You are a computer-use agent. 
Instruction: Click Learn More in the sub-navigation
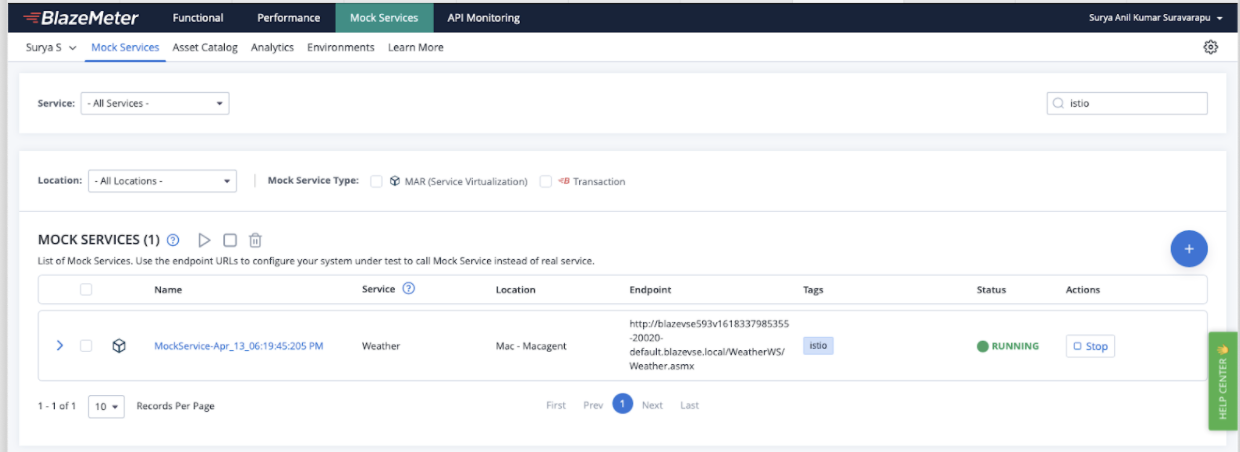pos(416,47)
